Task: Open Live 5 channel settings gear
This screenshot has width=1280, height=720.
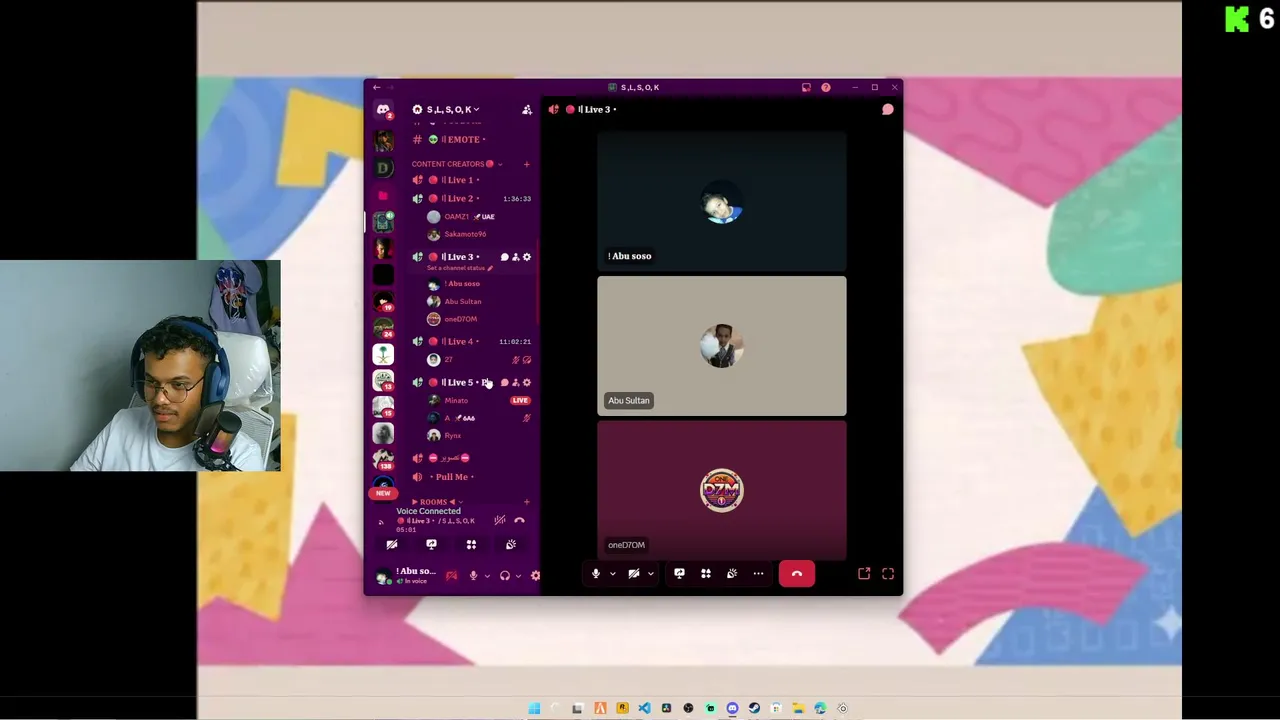Action: click(x=527, y=382)
